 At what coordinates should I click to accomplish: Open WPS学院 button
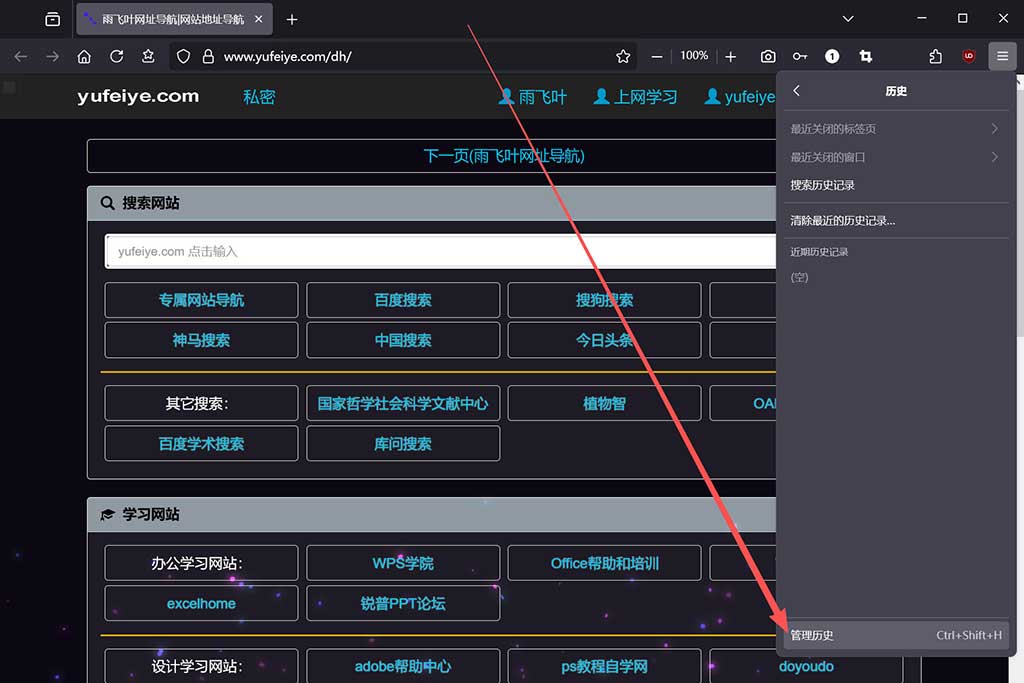[403, 564]
